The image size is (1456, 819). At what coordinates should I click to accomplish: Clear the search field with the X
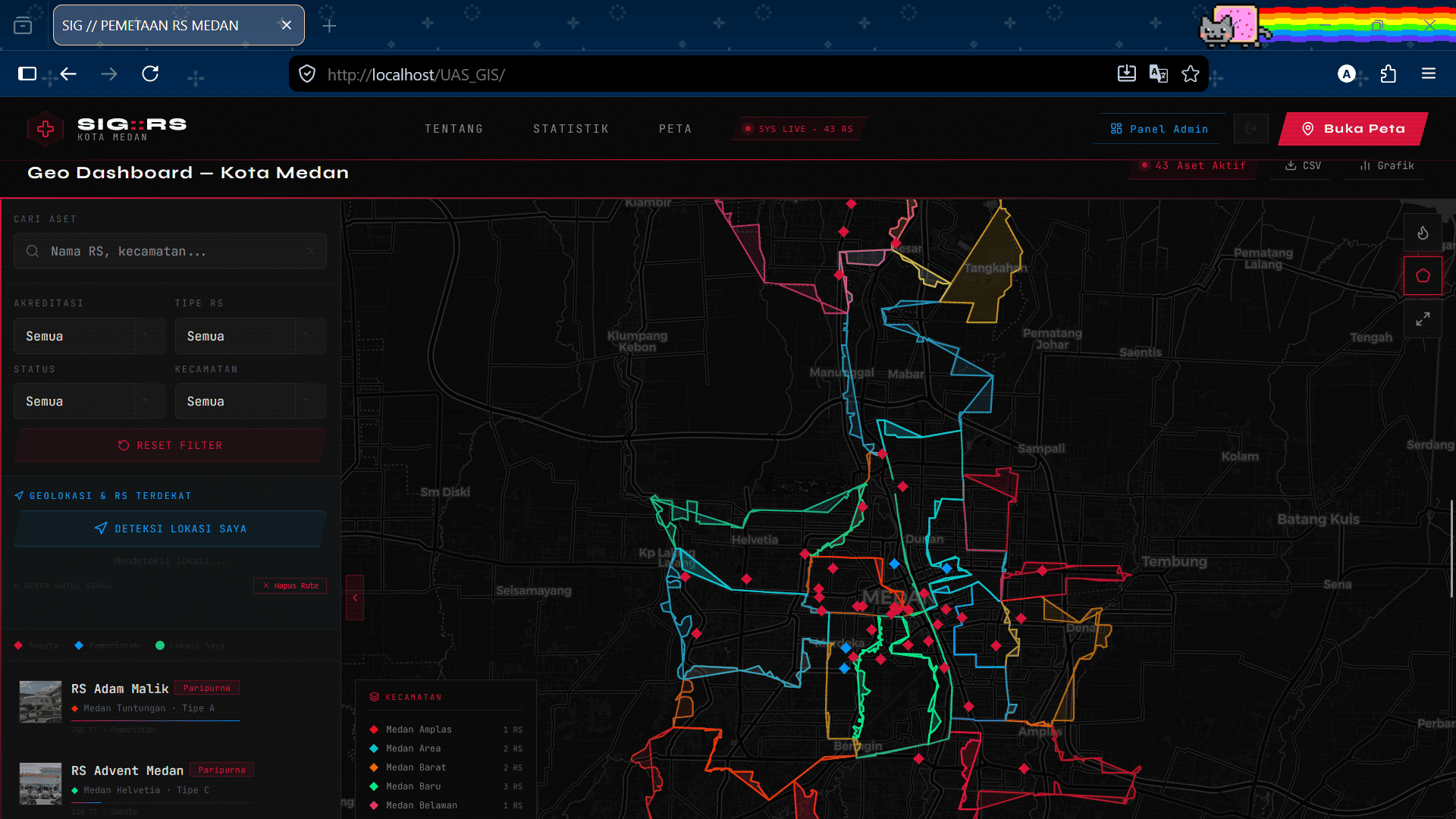311,251
